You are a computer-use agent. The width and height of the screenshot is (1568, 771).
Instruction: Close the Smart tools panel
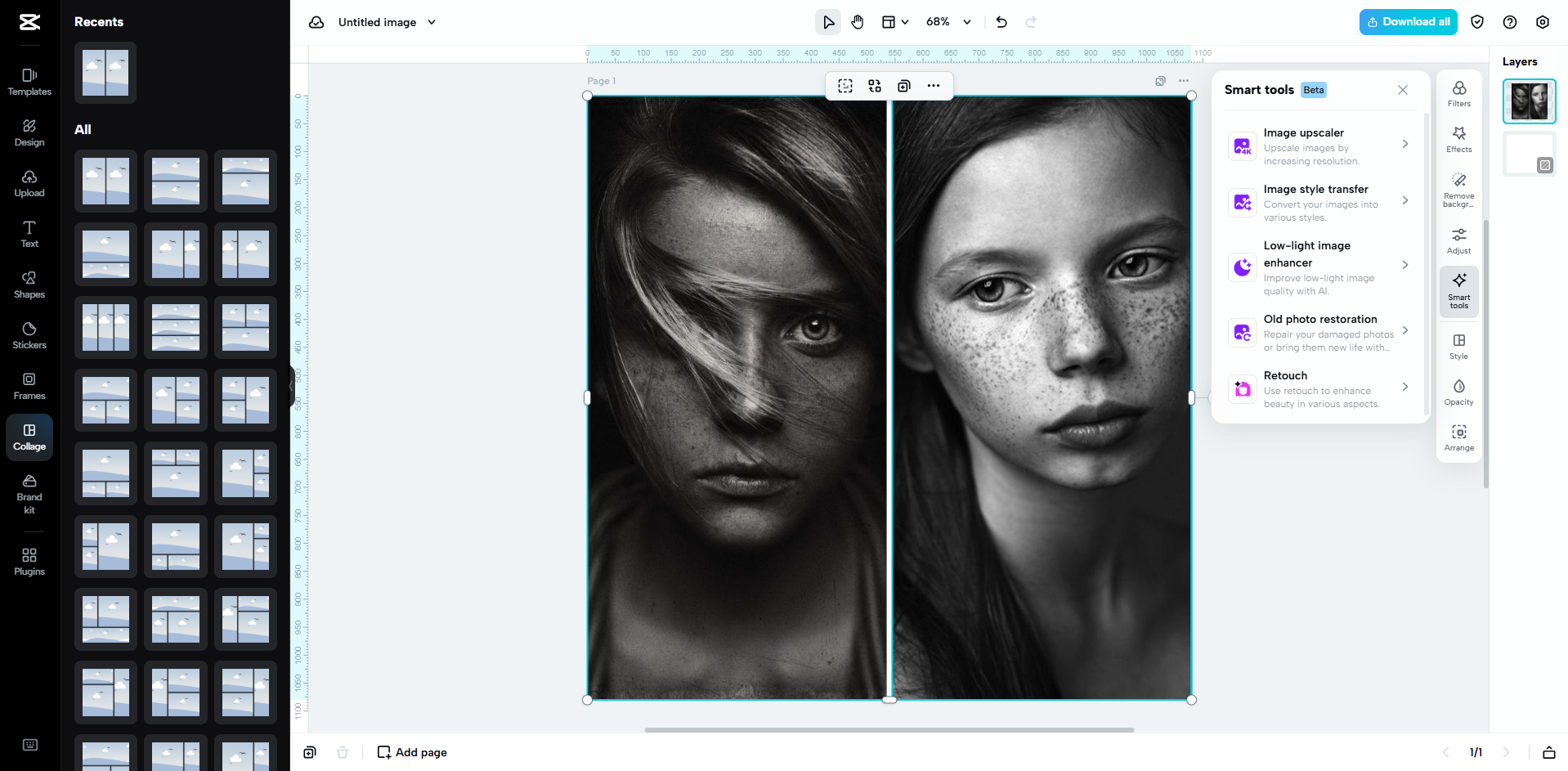click(1402, 90)
